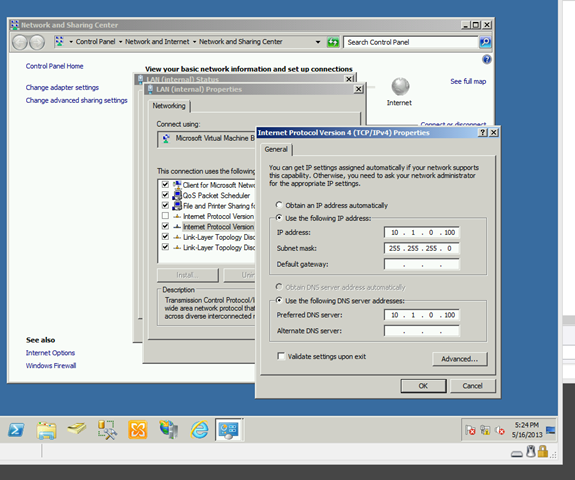Viewport: 575px width, 480px height.
Task: Toggle QoS Packet Scheduler checkbox
Action: click(x=165, y=195)
